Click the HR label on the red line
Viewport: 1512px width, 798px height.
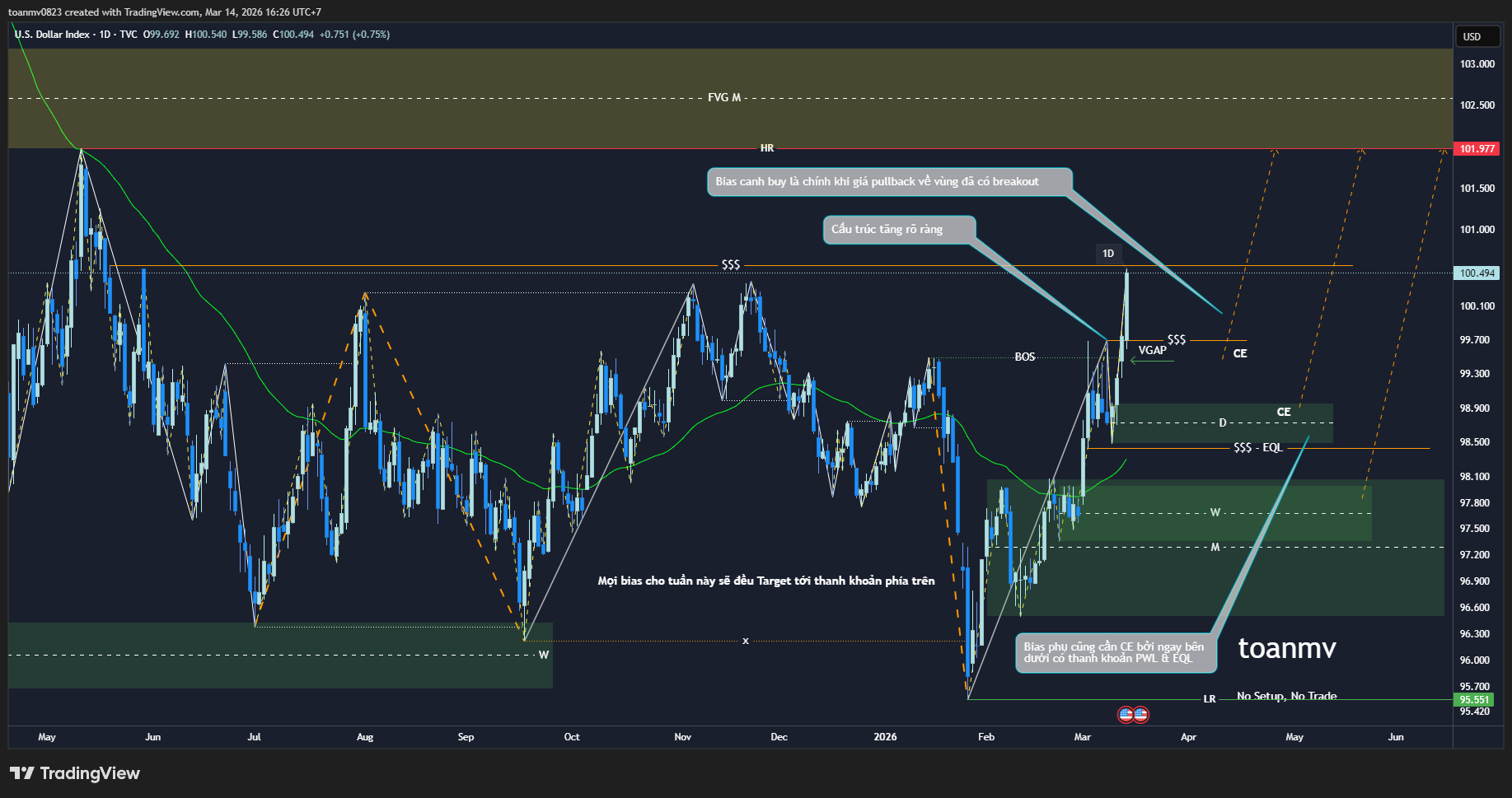[x=767, y=148]
